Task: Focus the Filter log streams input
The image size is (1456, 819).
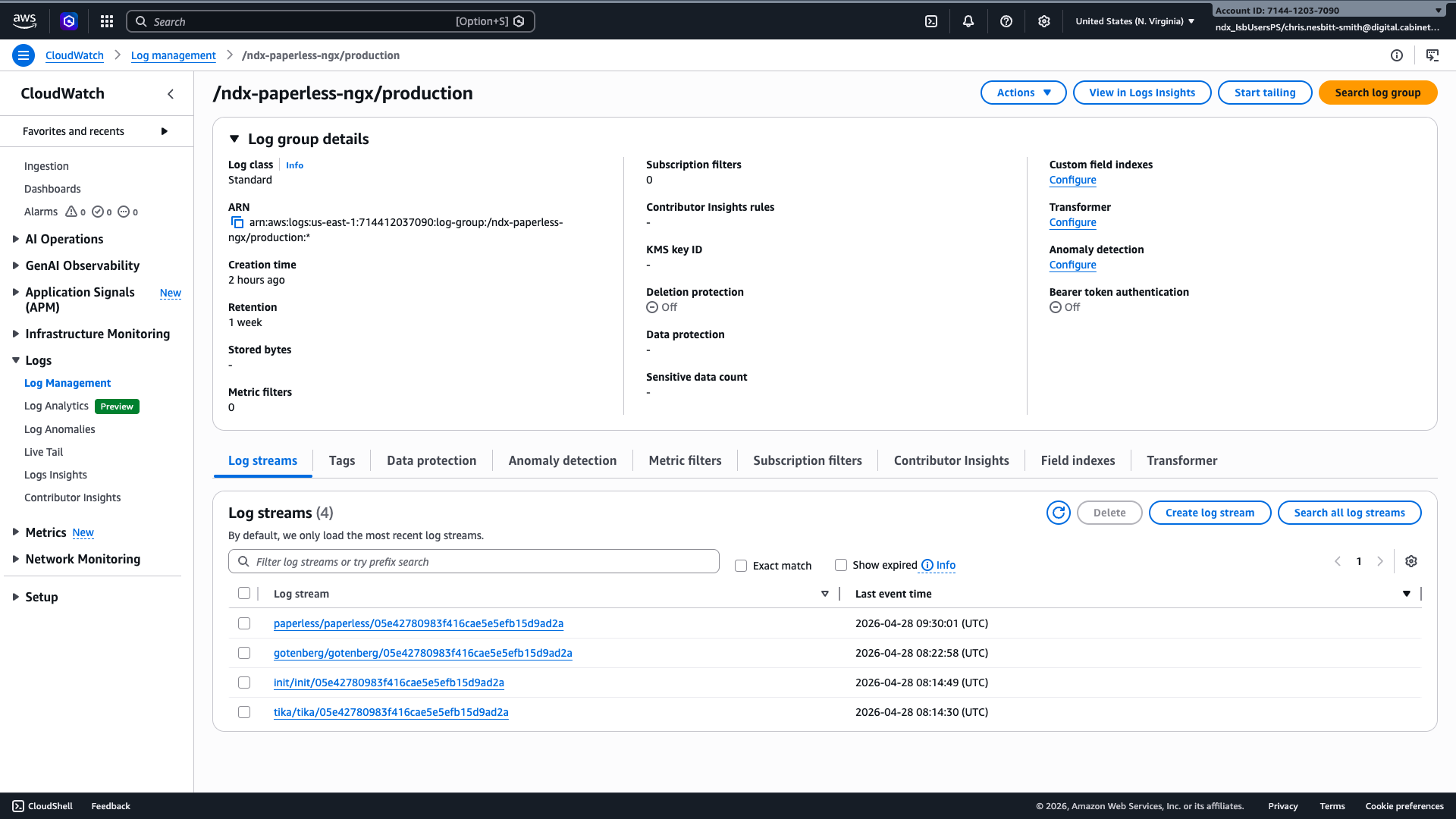Action: click(474, 561)
